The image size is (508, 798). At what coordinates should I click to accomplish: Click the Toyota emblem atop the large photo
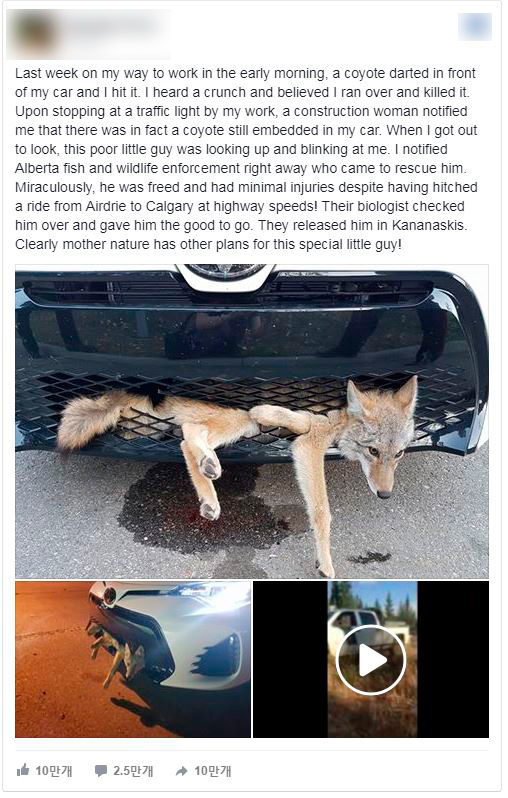[x=225, y=276]
